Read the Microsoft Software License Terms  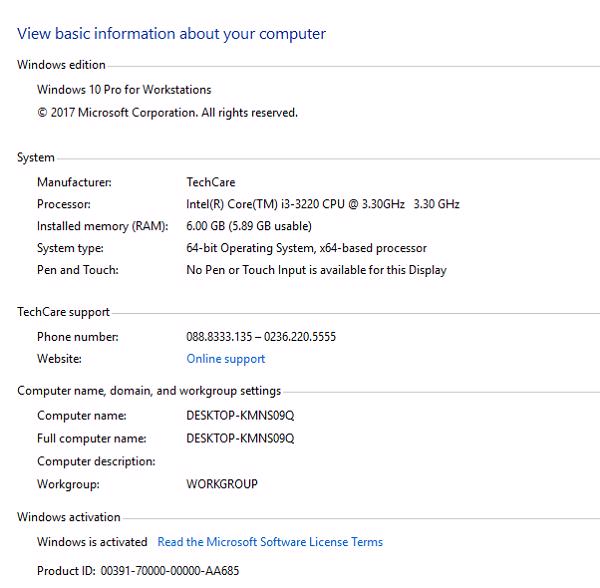pos(270,542)
